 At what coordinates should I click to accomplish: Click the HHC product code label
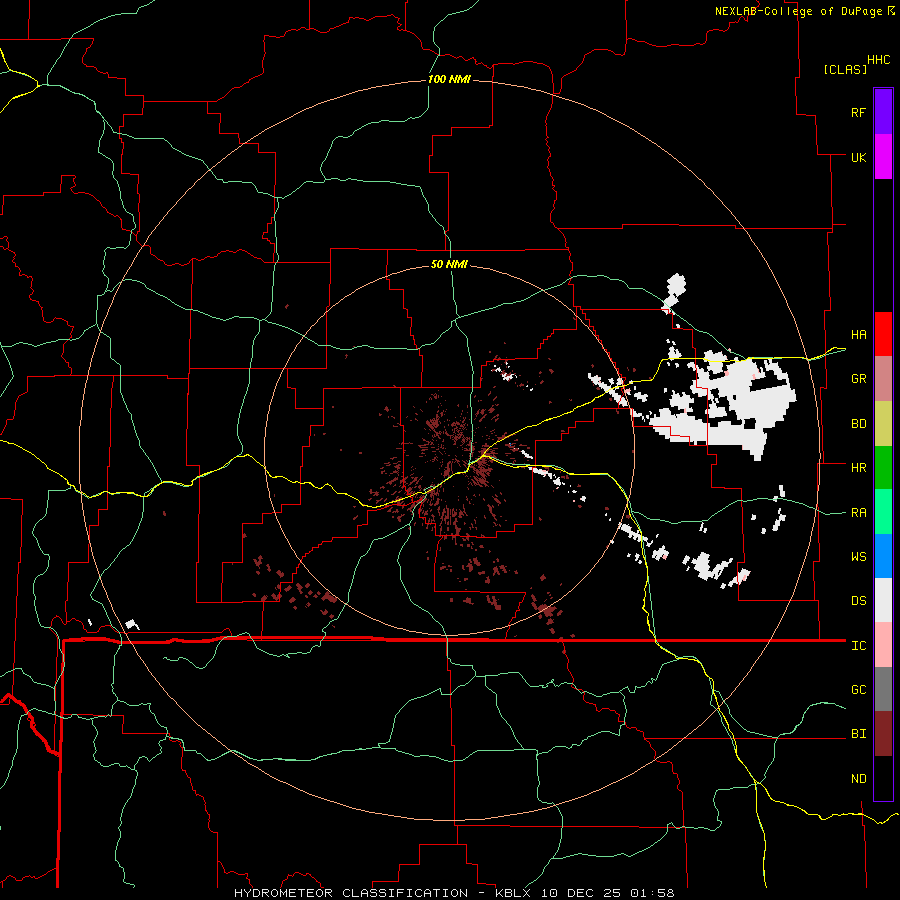click(878, 60)
